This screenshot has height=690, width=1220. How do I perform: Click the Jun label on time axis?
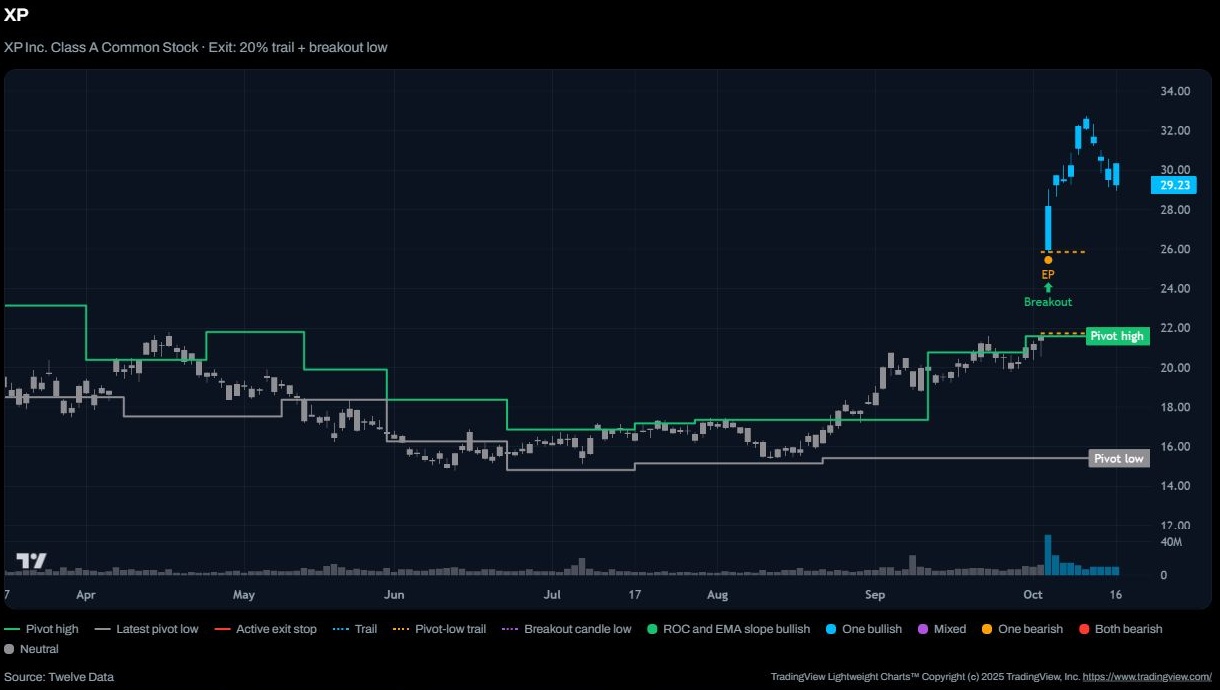coord(394,595)
